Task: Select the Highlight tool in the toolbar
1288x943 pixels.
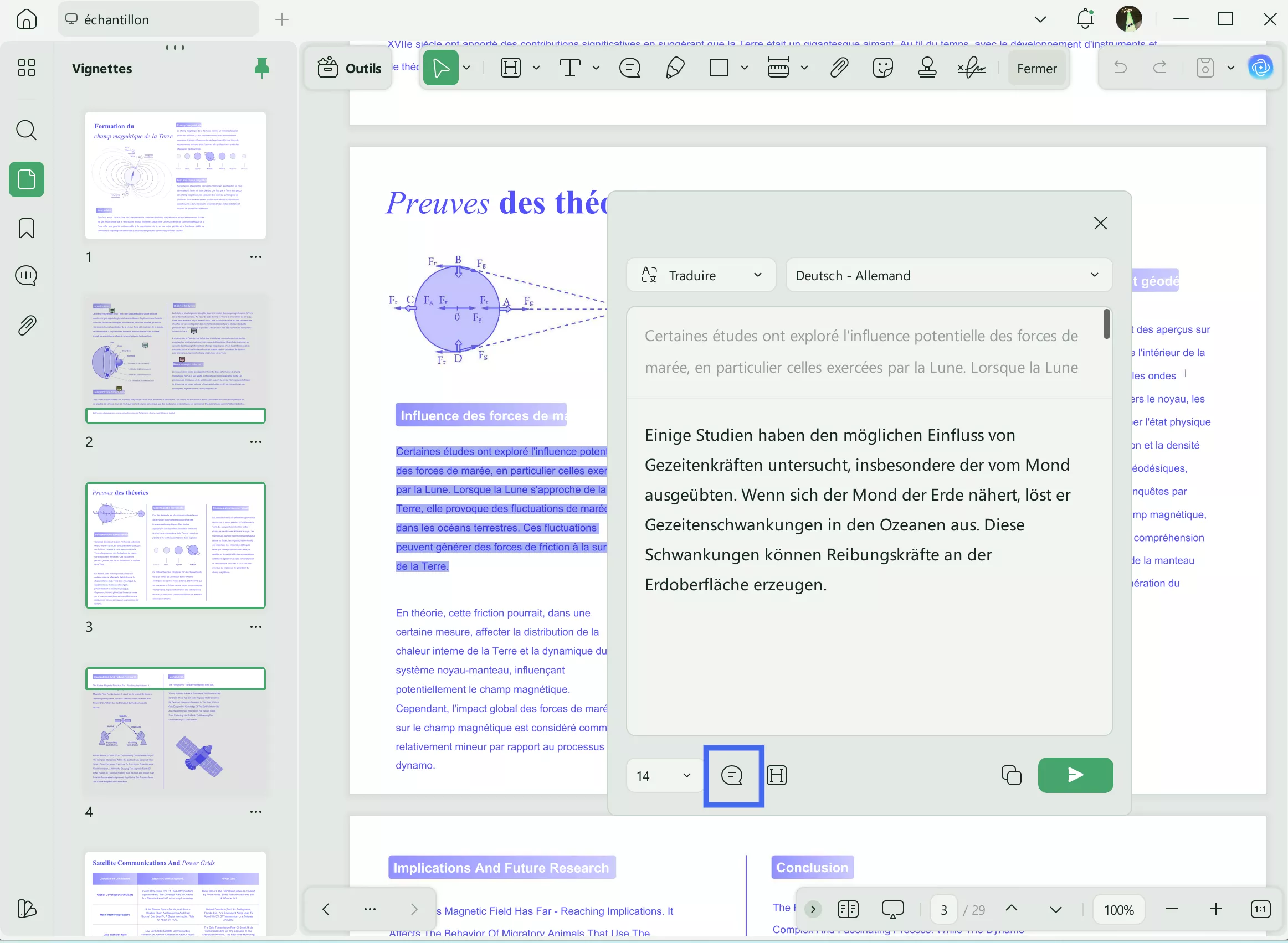Action: [510, 68]
